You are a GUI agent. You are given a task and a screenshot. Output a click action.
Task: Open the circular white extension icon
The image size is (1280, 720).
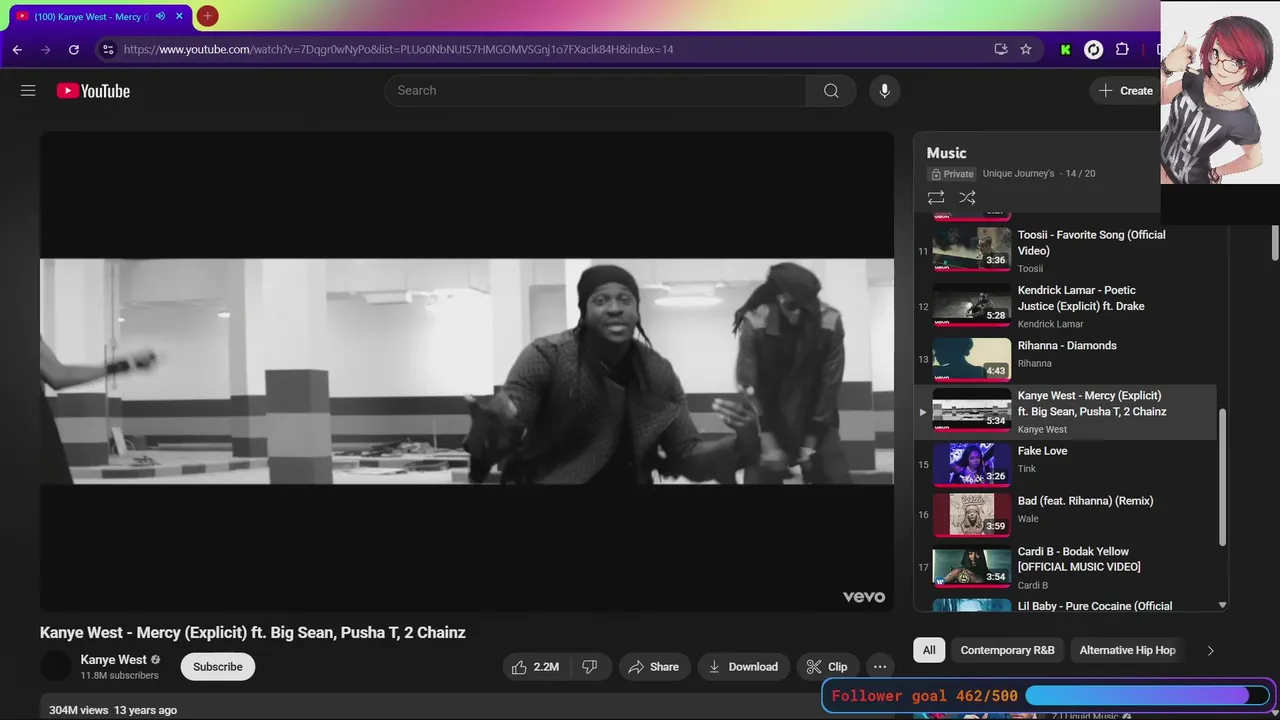(1094, 49)
